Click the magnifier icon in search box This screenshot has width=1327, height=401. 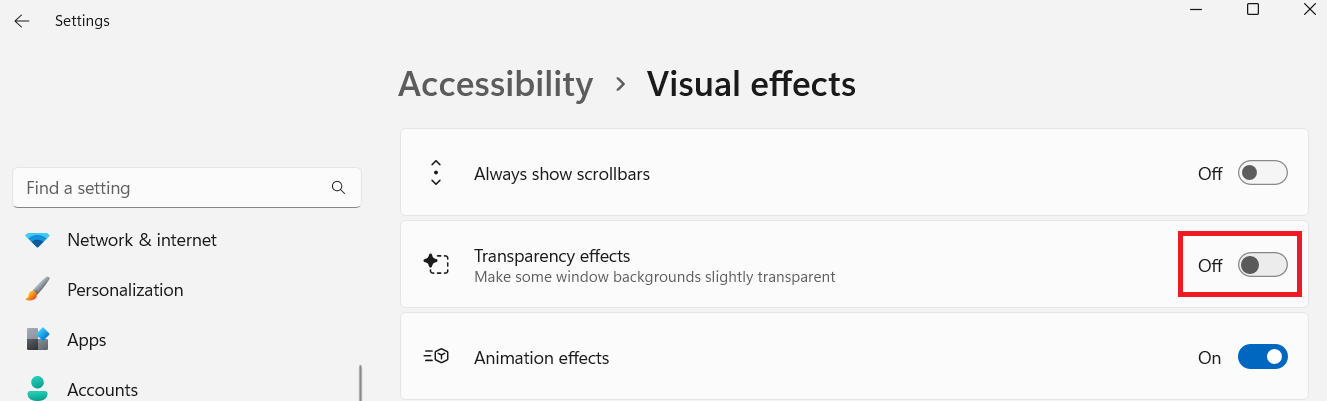[x=338, y=188]
